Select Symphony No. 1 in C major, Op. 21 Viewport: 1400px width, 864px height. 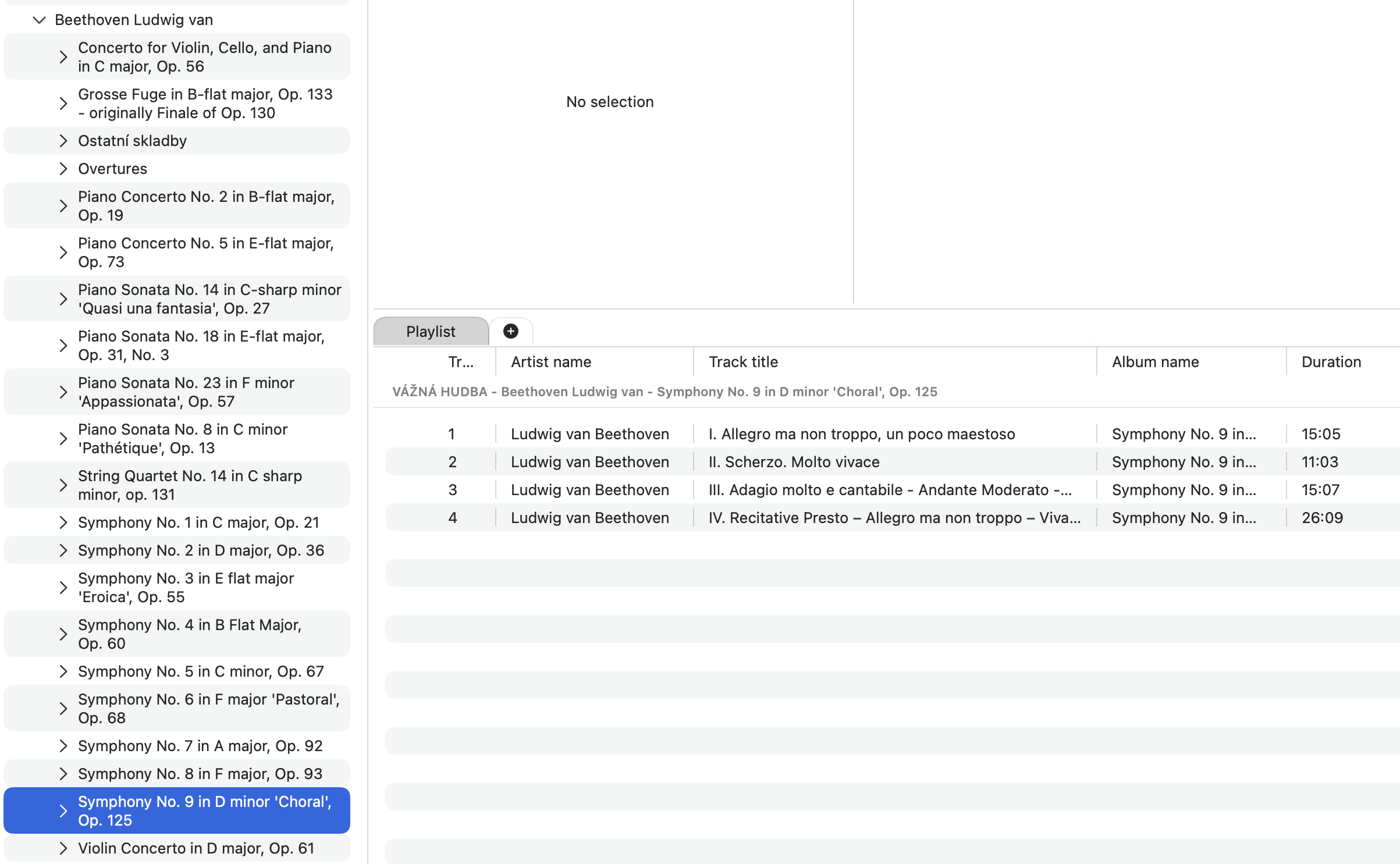click(198, 522)
